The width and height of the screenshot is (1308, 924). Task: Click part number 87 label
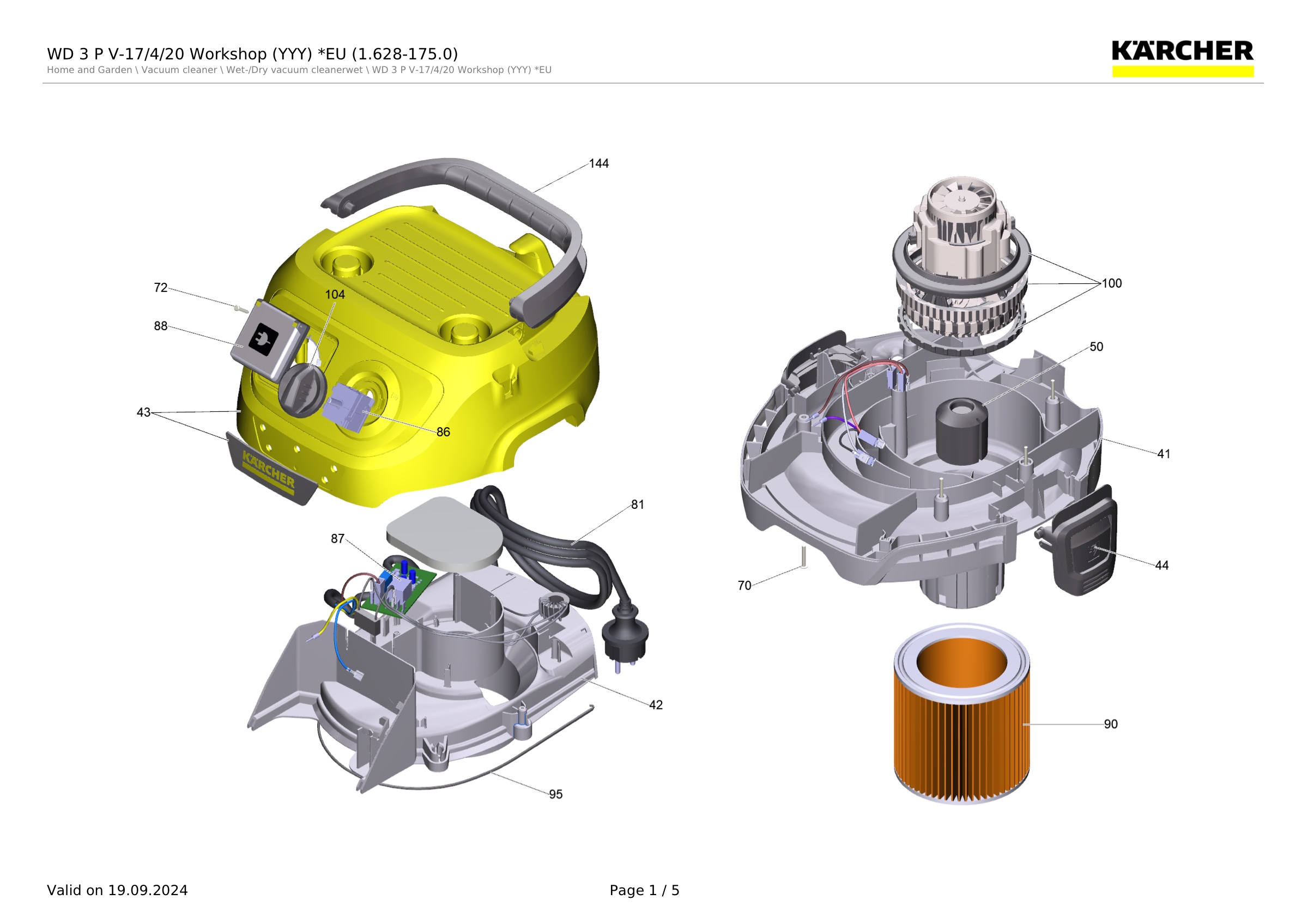click(338, 539)
